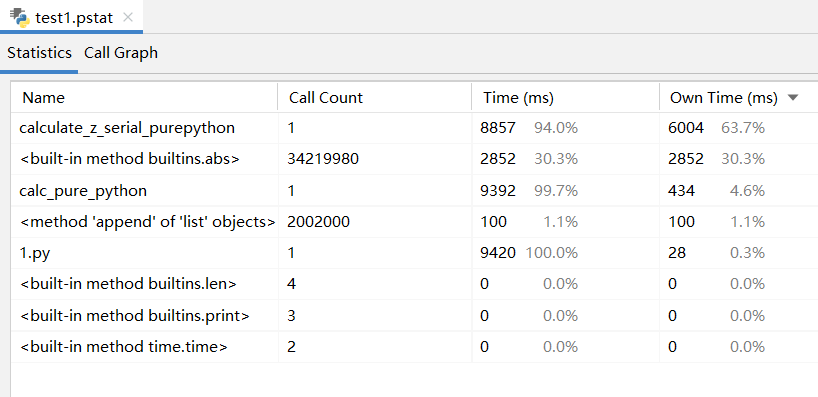Click the call count 1 cell for calc_pure_python

(x=375, y=190)
